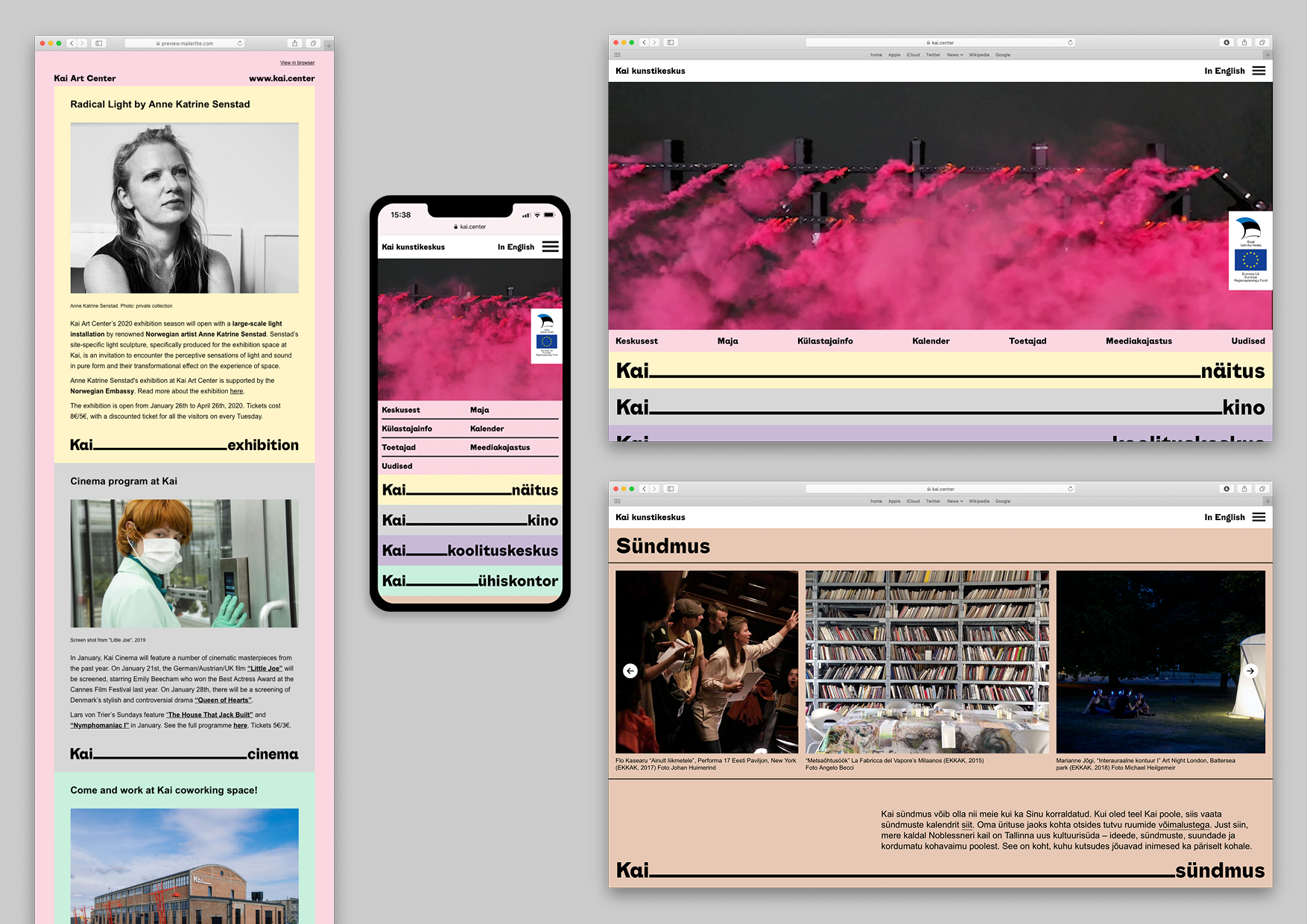This screenshot has width=1307, height=924.
Task: Select Kalender in the desktop pink navigation bar
Action: 931,341
